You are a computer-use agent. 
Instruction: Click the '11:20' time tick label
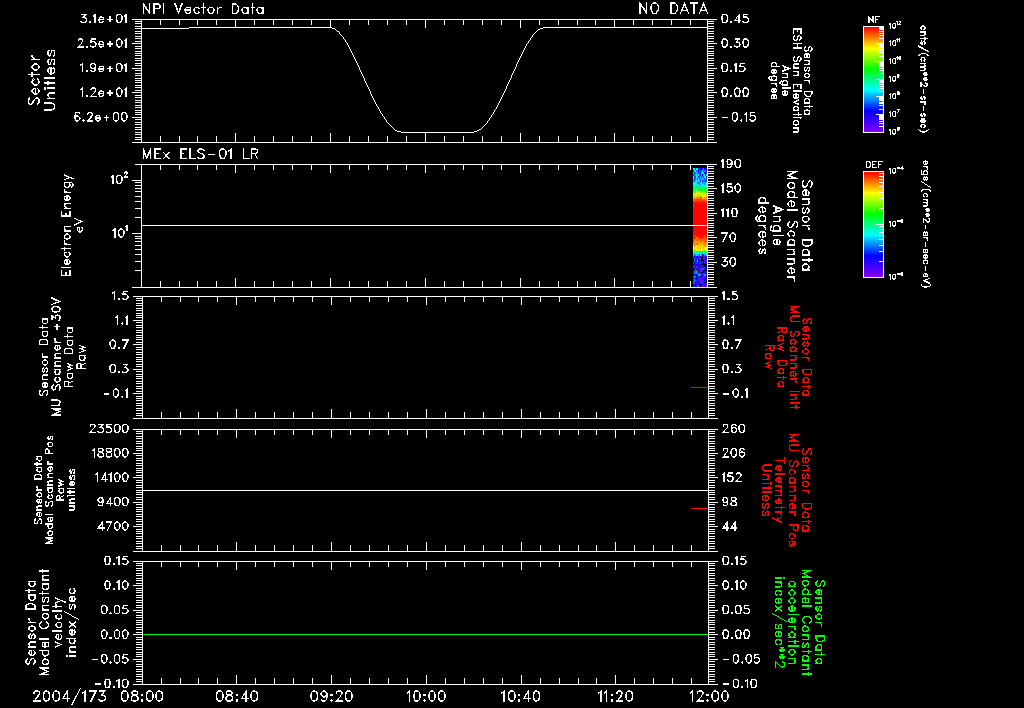coord(614,696)
